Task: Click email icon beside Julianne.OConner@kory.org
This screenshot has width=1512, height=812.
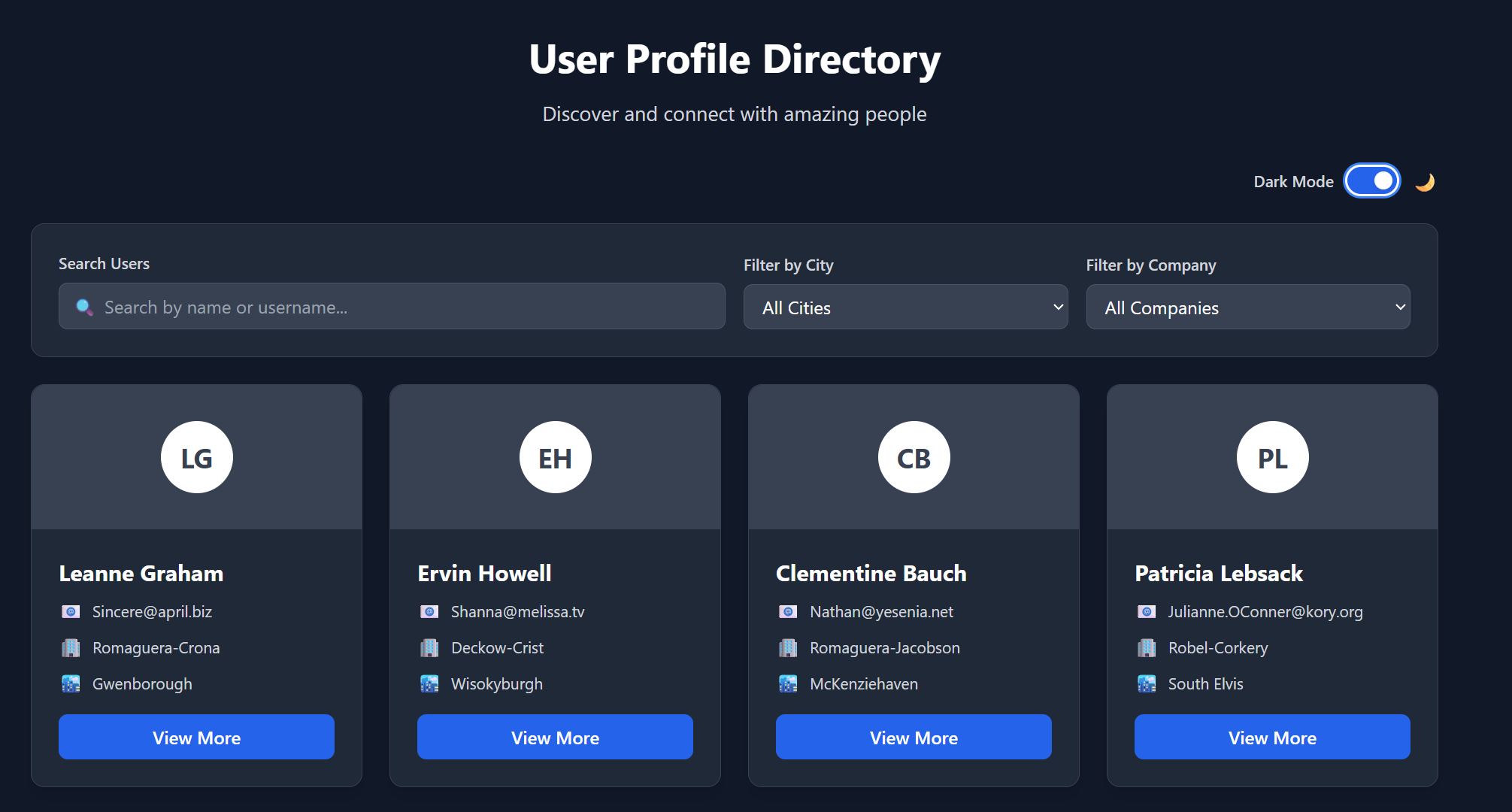Action: [x=1147, y=612]
